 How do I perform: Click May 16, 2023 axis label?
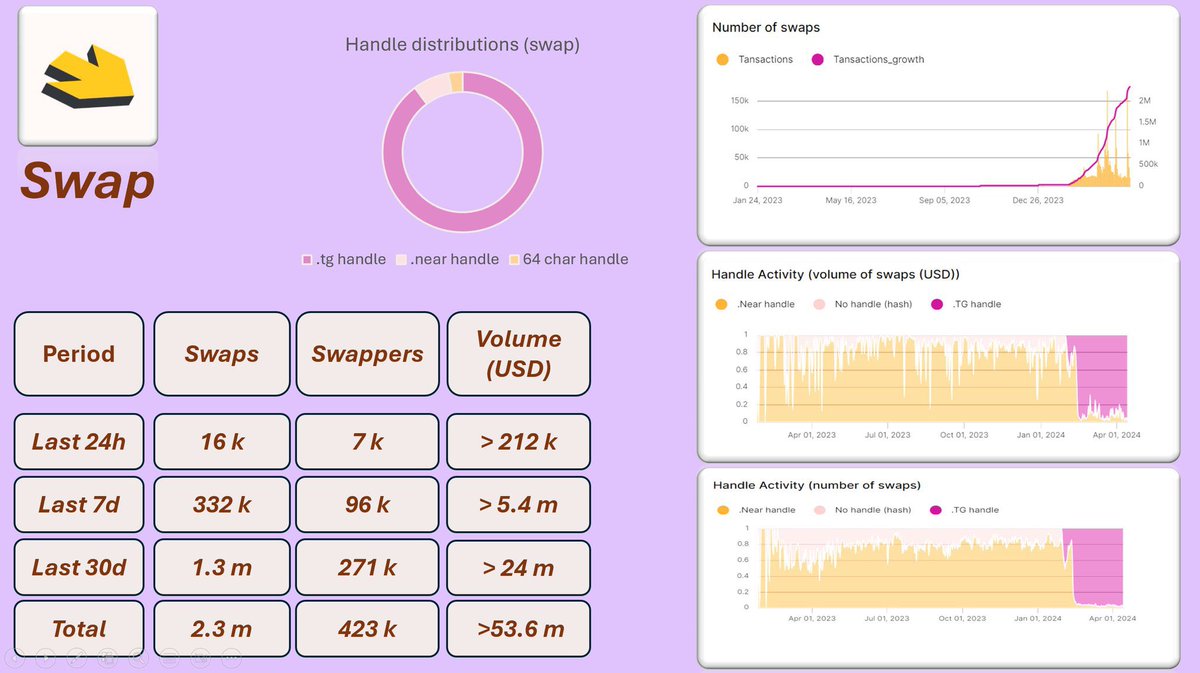pos(851,200)
